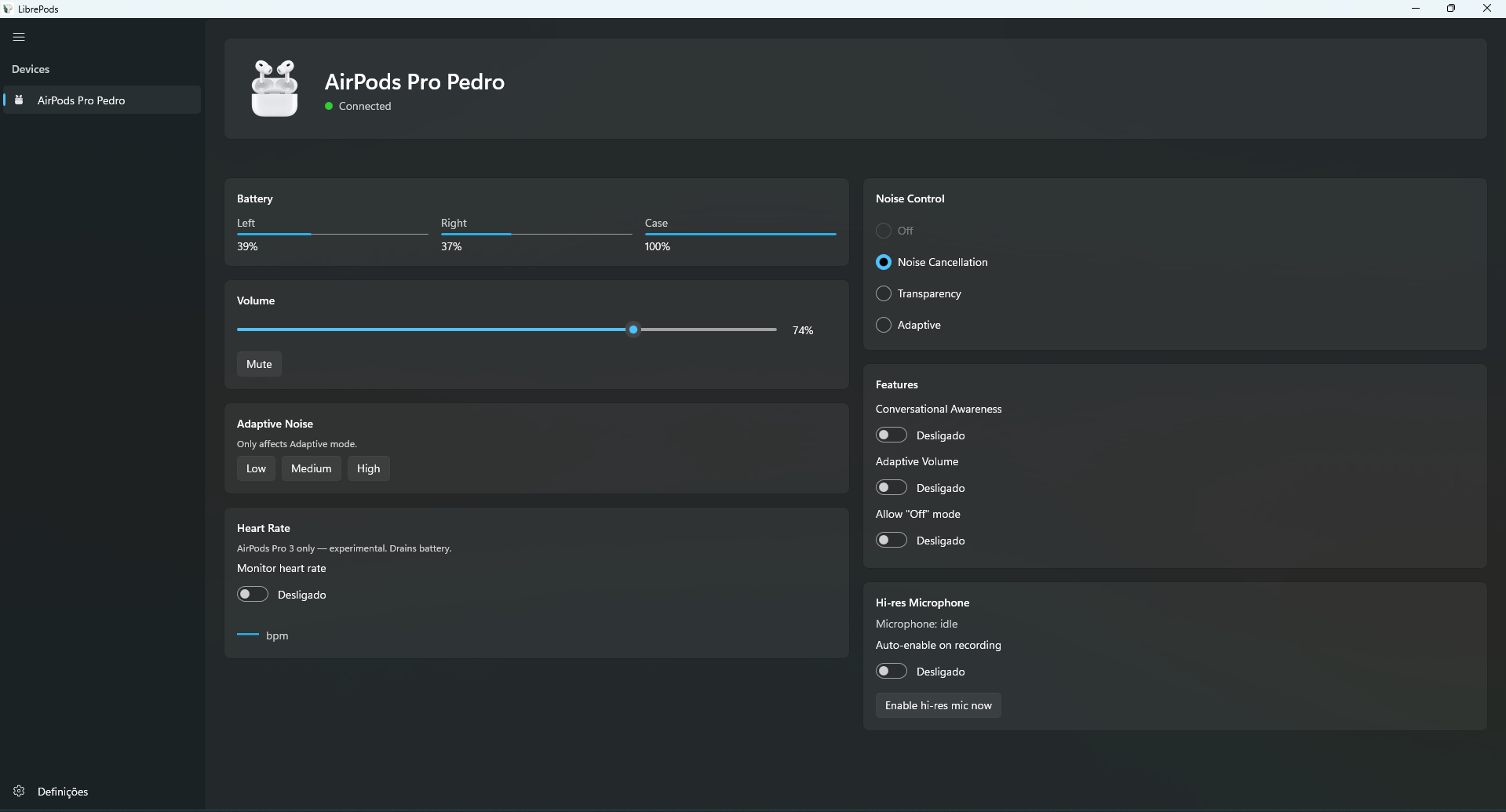Click the AirPods Pro case image

tap(275, 88)
